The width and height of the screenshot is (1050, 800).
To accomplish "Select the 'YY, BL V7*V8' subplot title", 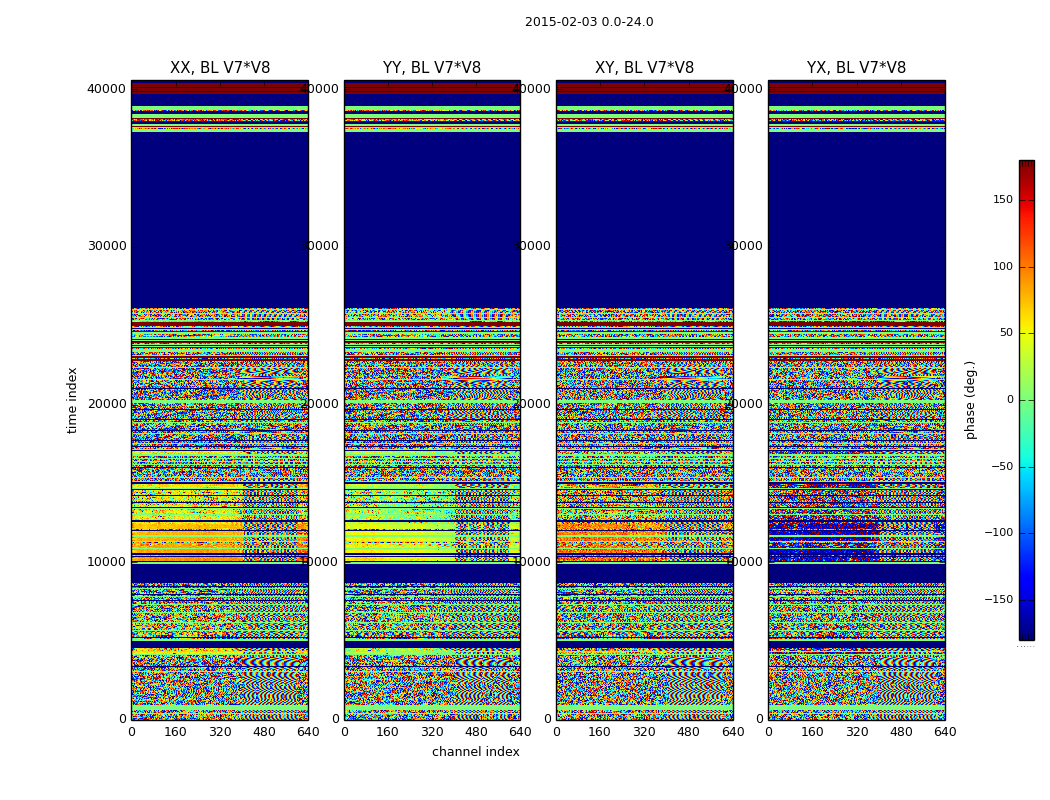I will click(432, 68).
